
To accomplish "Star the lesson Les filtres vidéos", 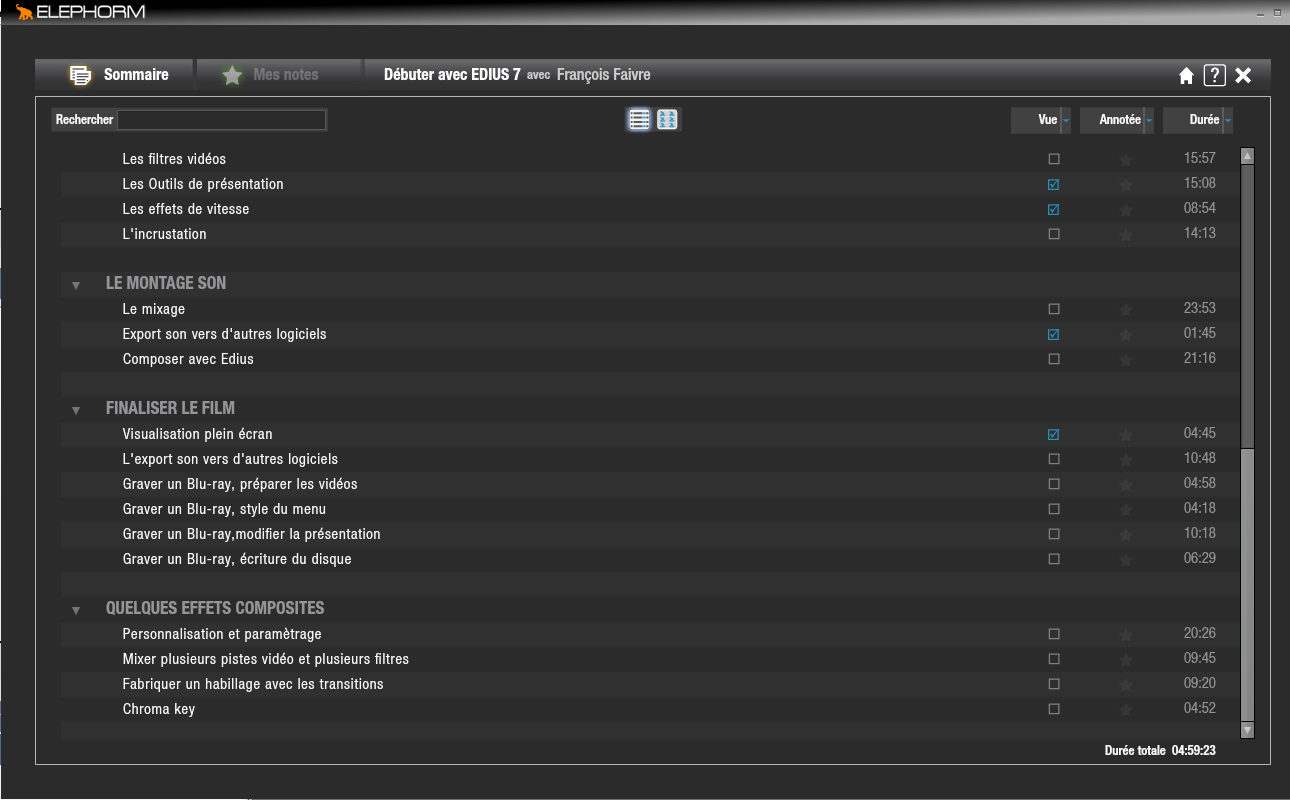I will click(x=1126, y=159).
